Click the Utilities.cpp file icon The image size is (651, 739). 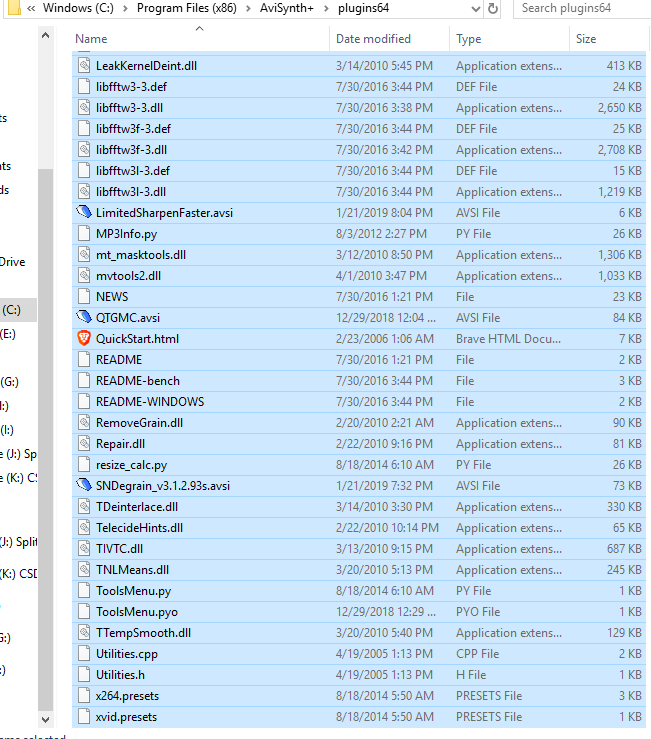84,654
